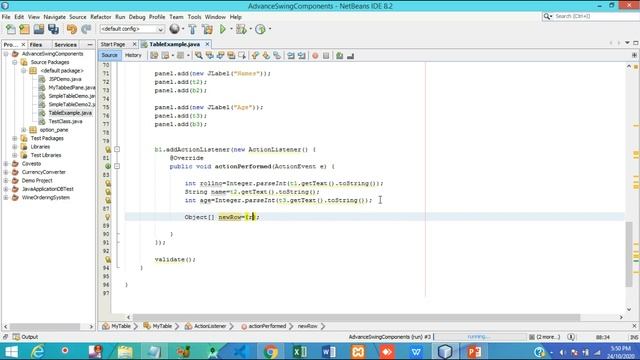Toggle the Source editor view
Screen dimensions: 640x360
coord(109,55)
